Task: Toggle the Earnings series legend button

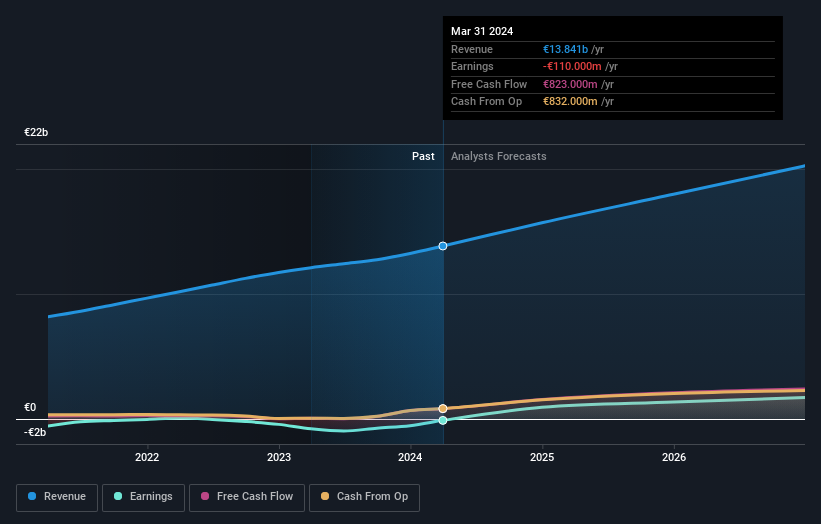Action: pyautogui.click(x=143, y=497)
